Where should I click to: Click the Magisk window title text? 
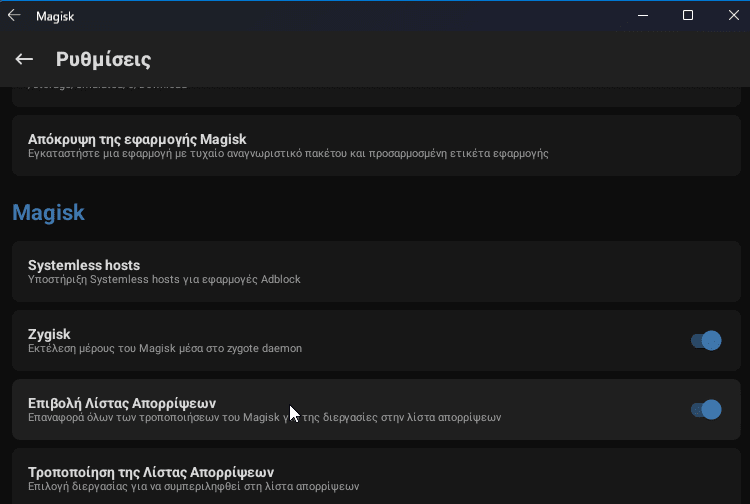55,16
